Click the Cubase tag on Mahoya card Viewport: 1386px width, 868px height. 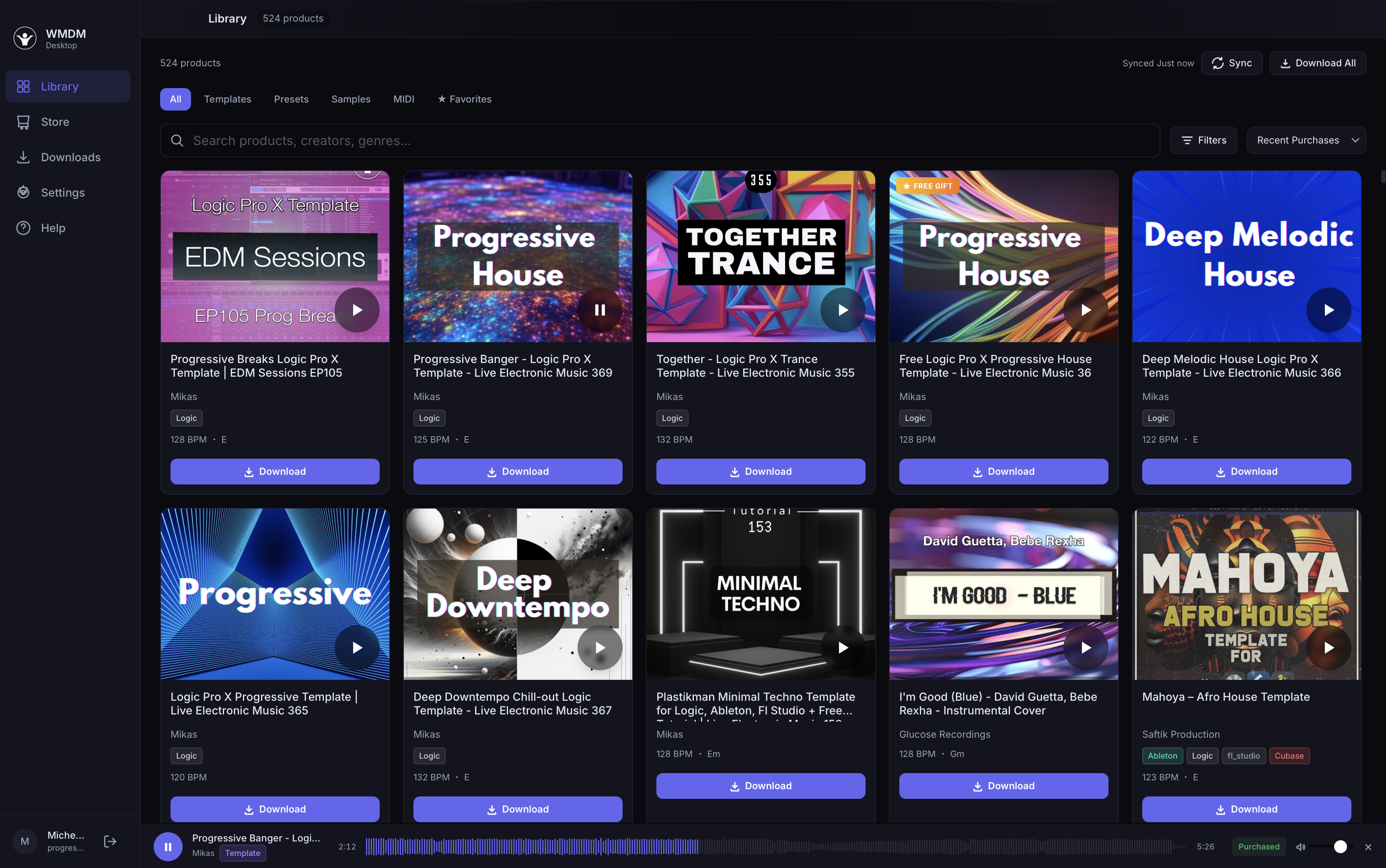coord(1289,756)
